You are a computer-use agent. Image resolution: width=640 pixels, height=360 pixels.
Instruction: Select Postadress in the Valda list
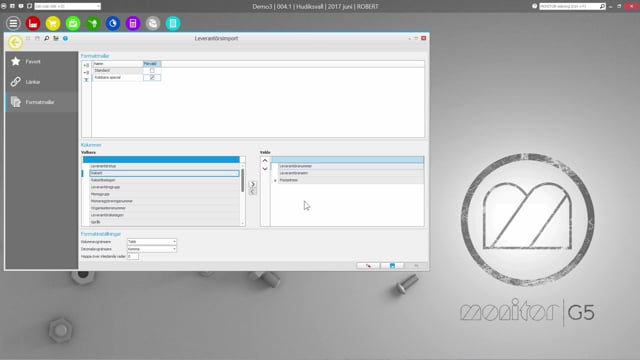[351, 180]
